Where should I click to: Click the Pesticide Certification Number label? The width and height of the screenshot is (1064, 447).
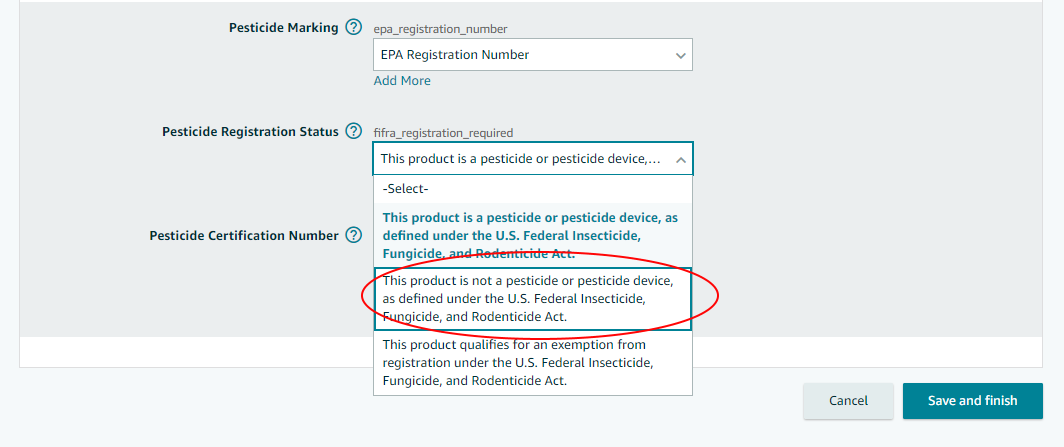pyautogui.click(x=244, y=236)
